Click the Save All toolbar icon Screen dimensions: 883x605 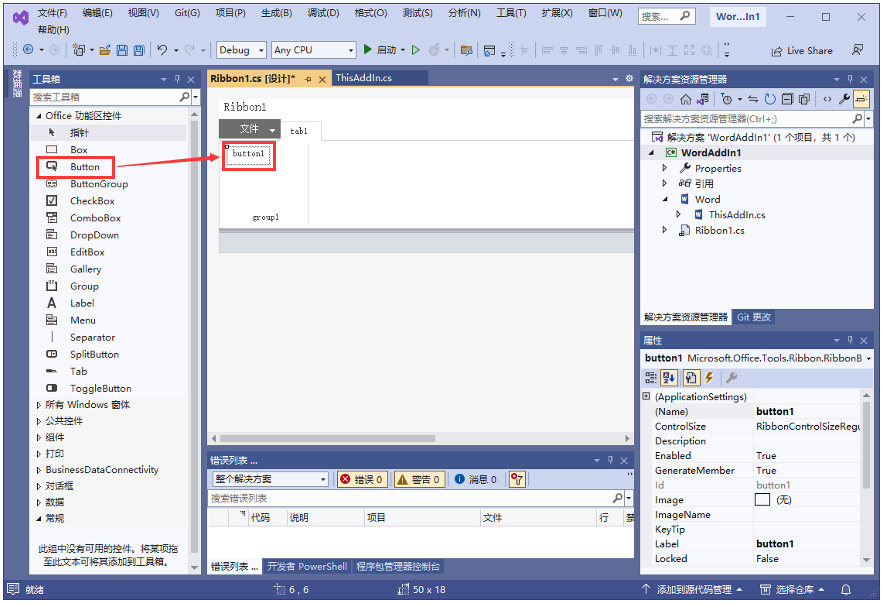[139, 50]
